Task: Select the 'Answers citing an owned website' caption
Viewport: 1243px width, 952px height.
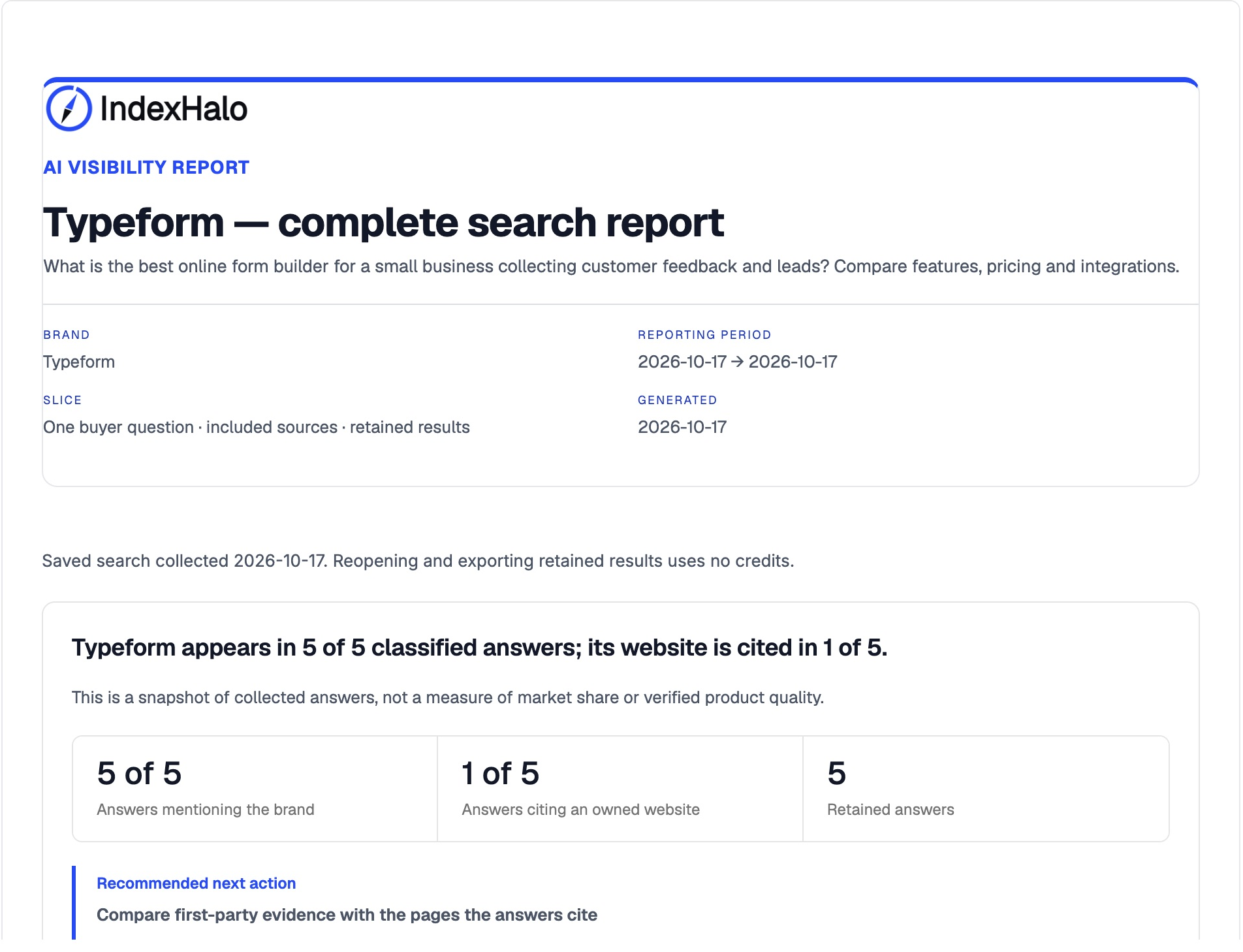Action: pos(581,810)
